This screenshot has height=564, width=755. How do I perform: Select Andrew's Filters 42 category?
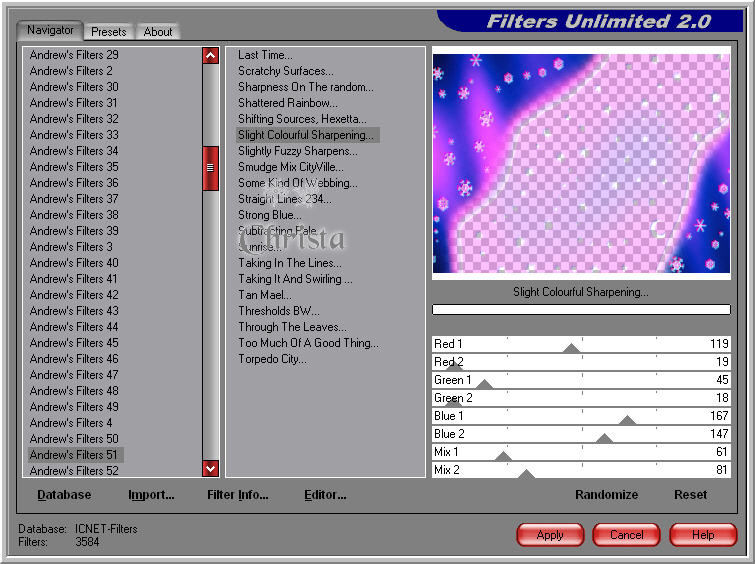coord(74,295)
